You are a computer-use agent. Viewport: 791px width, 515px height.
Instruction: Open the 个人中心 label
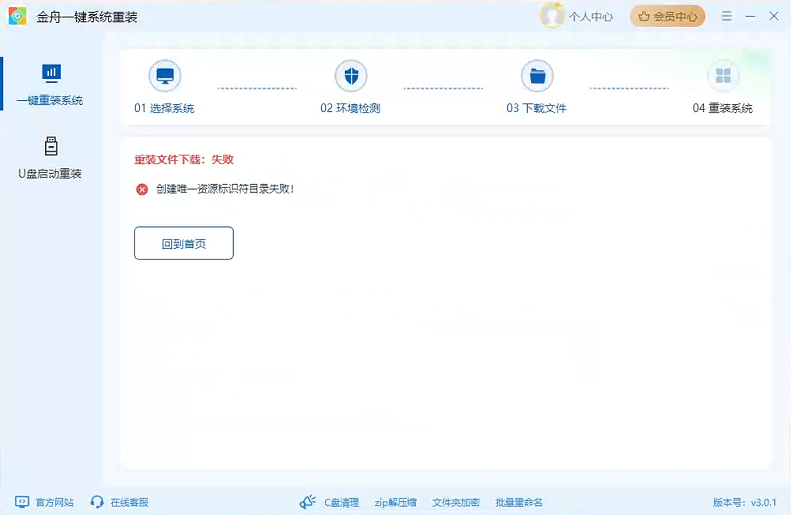591,17
